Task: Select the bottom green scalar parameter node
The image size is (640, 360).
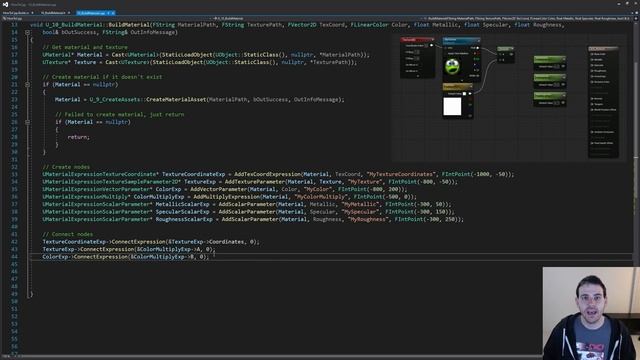Action: coord(550,99)
